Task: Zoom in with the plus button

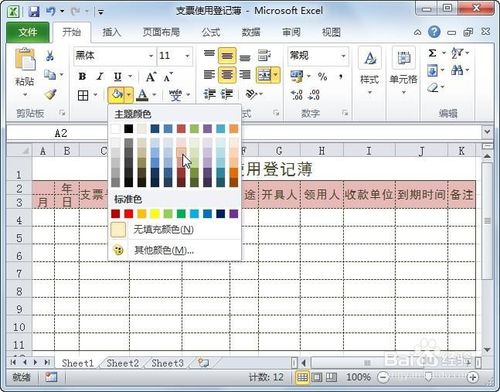Action: 473,377
